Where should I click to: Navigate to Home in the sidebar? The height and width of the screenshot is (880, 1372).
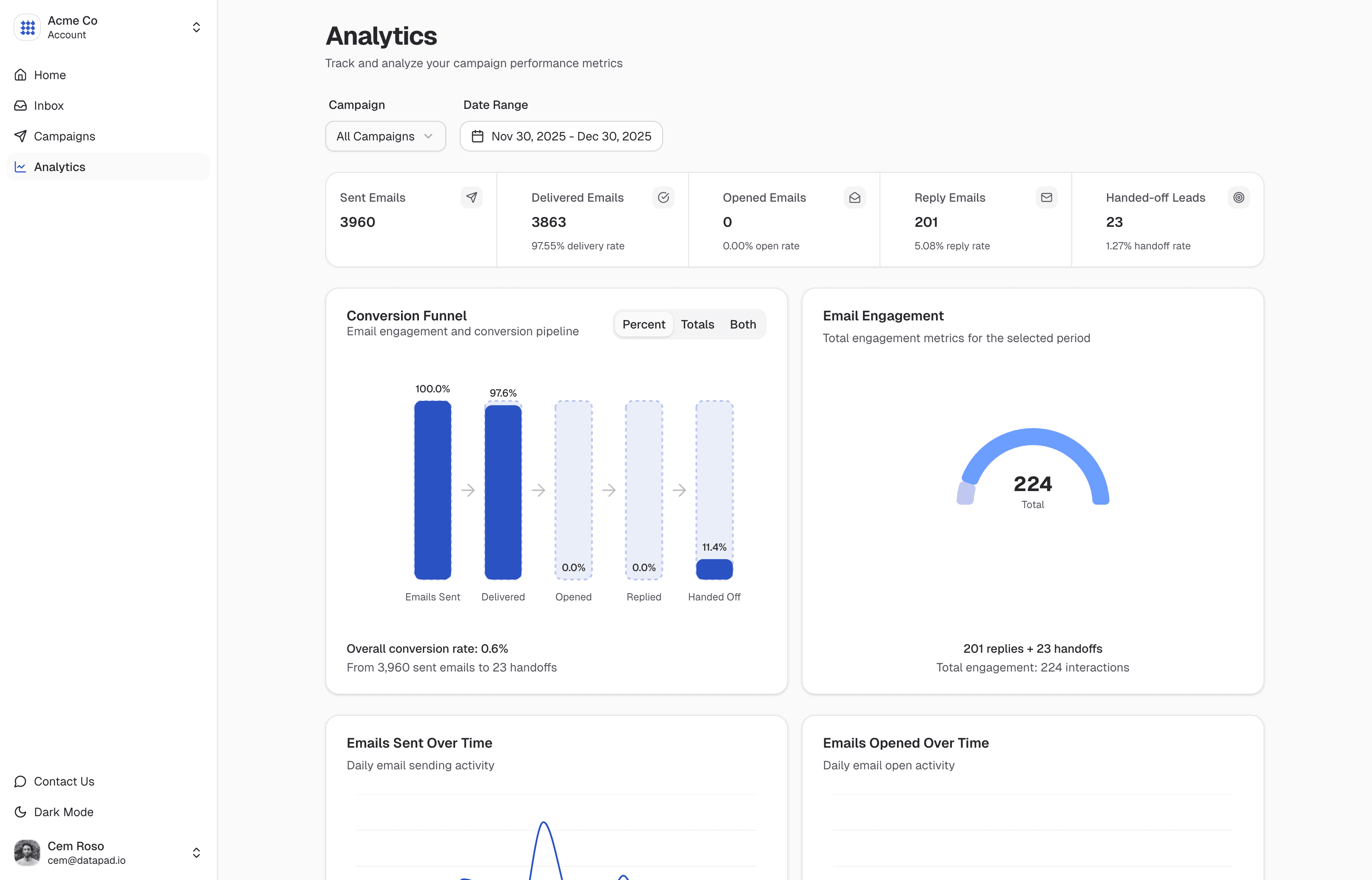50,75
